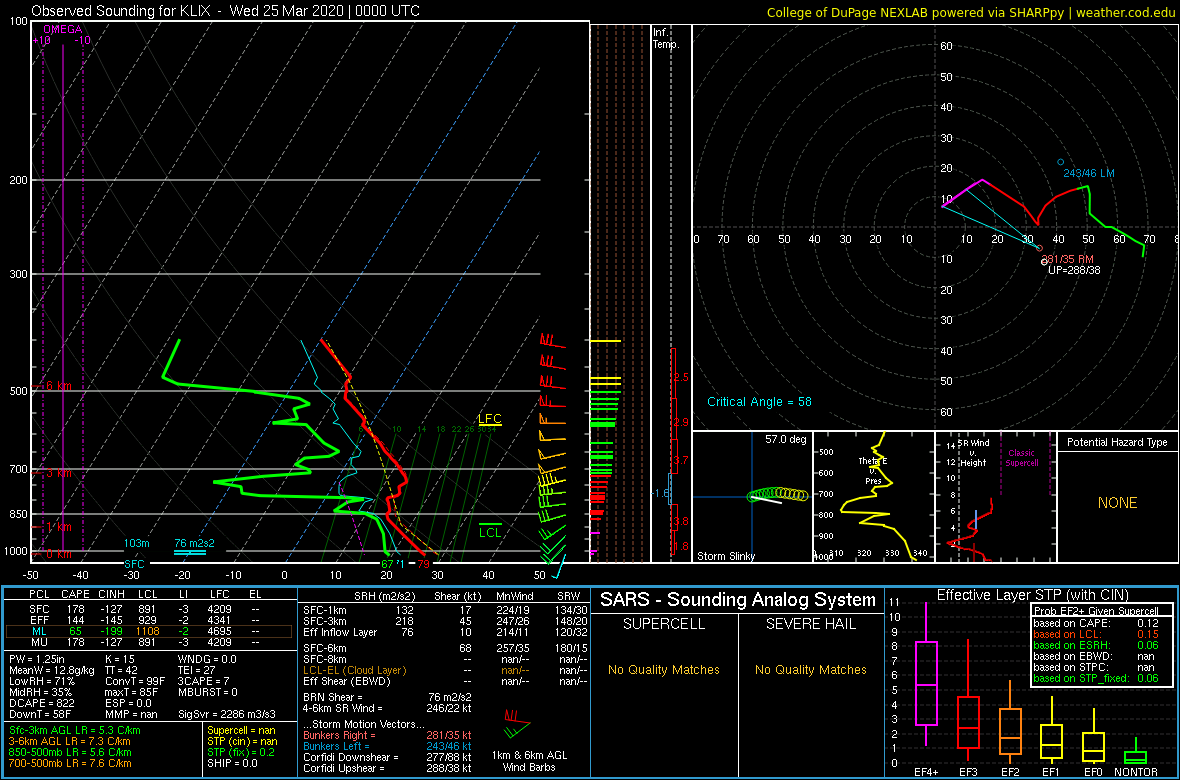This screenshot has width=1180, height=780.
Task: Select the SEVERE HAIL column header
Action: [x=811, y=625]
